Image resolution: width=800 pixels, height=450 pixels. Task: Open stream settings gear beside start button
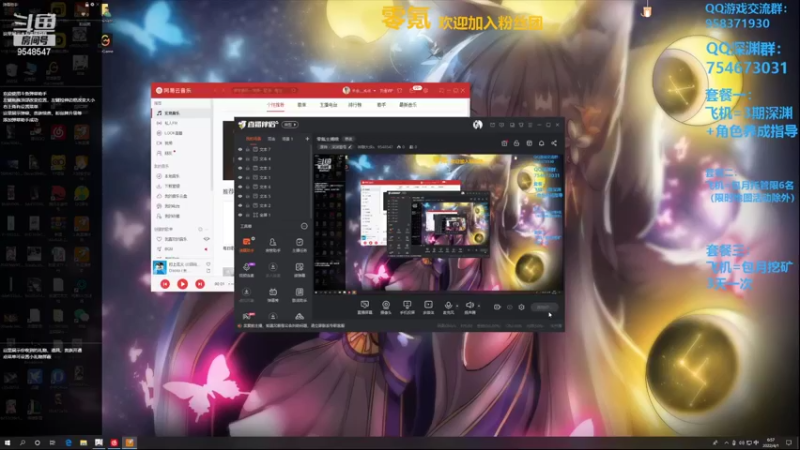point(521,307)
